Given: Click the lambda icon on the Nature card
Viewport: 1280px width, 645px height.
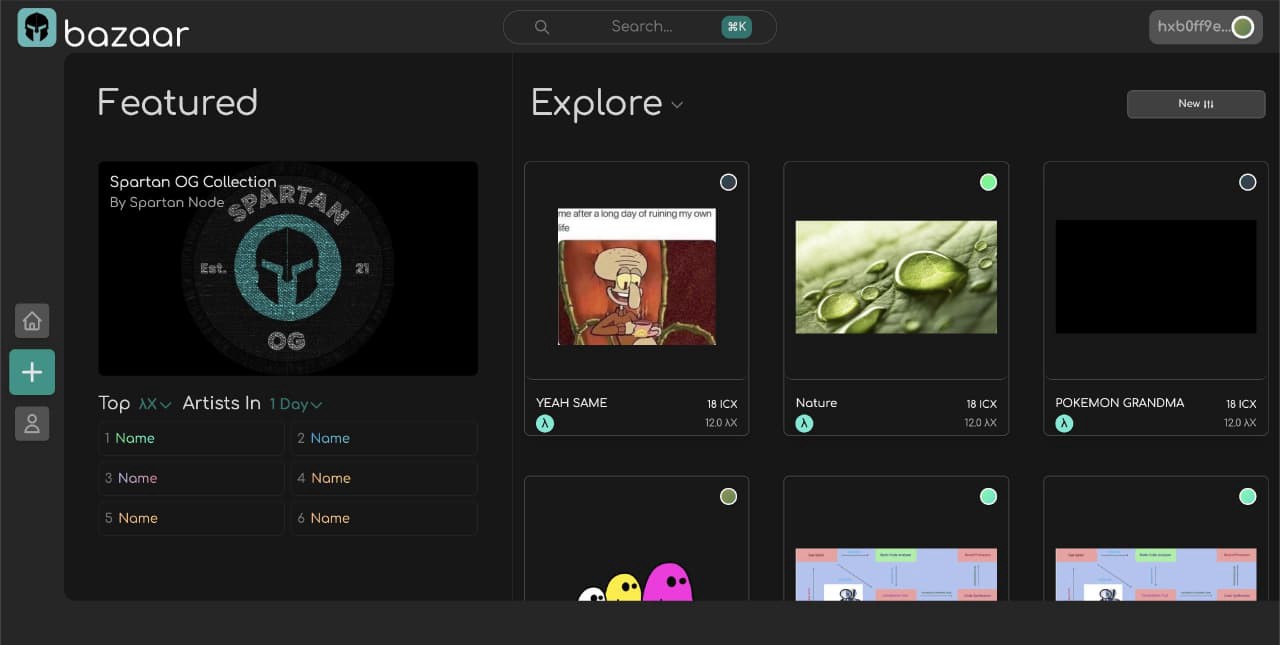Looking at the screenshot, I should [804, 423].
